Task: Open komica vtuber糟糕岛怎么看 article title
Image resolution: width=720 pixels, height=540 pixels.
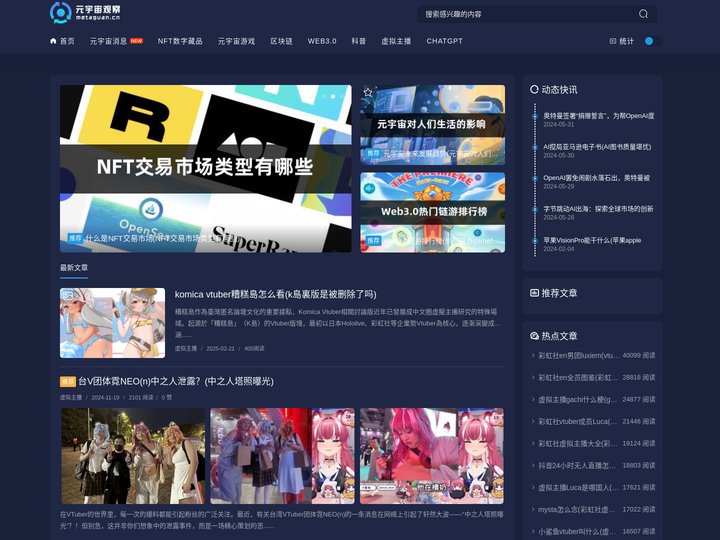Action: (276, 294)
